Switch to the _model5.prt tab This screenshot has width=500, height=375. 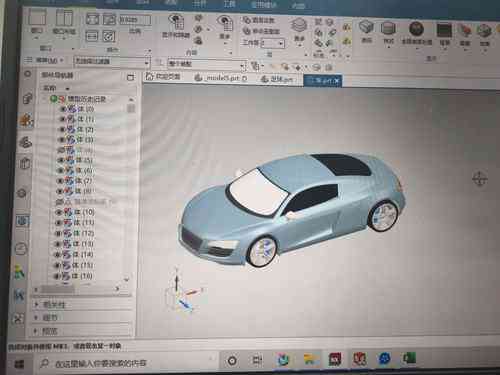click(x=222, y=78)
